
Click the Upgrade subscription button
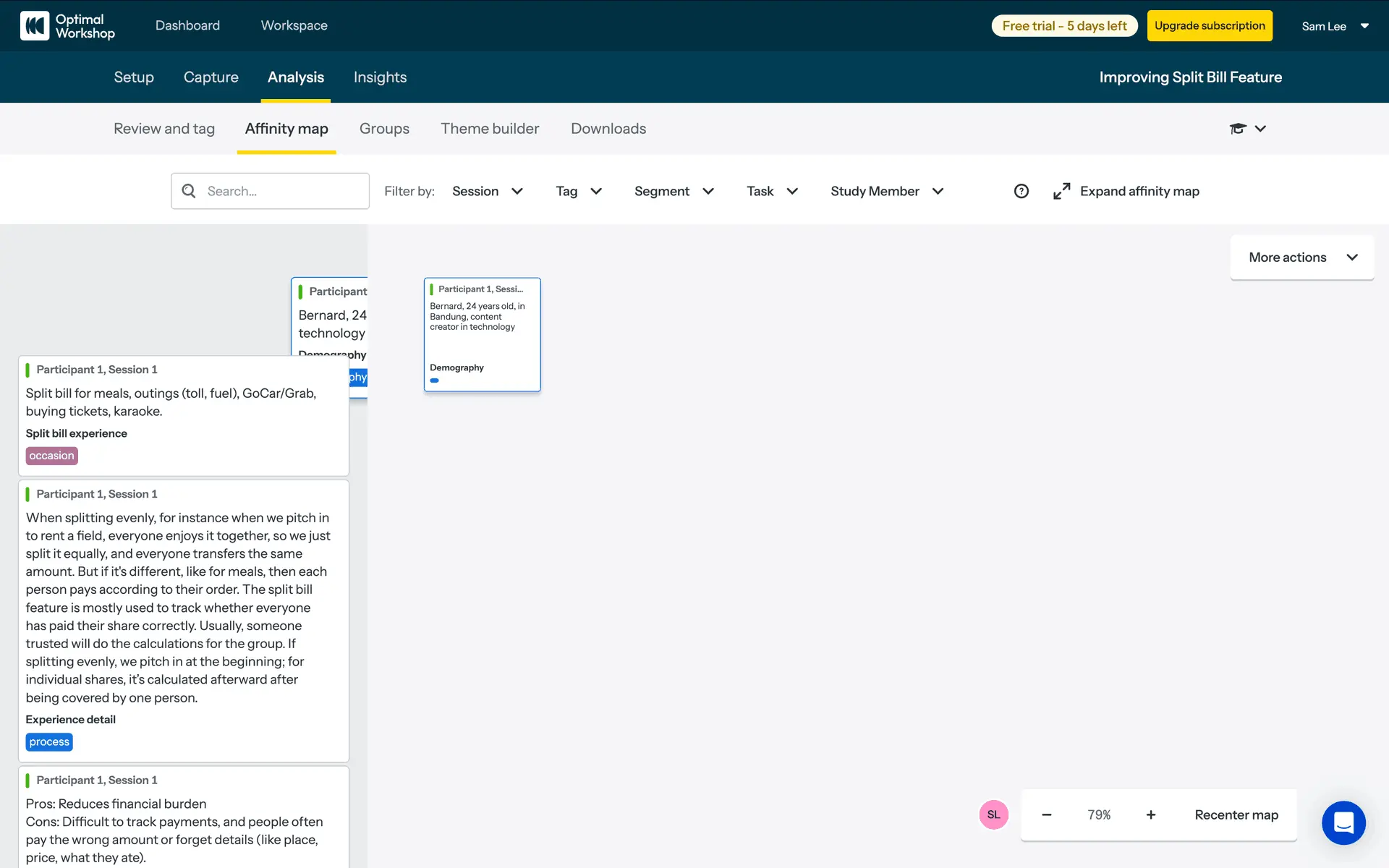[x=1209, y=26]
